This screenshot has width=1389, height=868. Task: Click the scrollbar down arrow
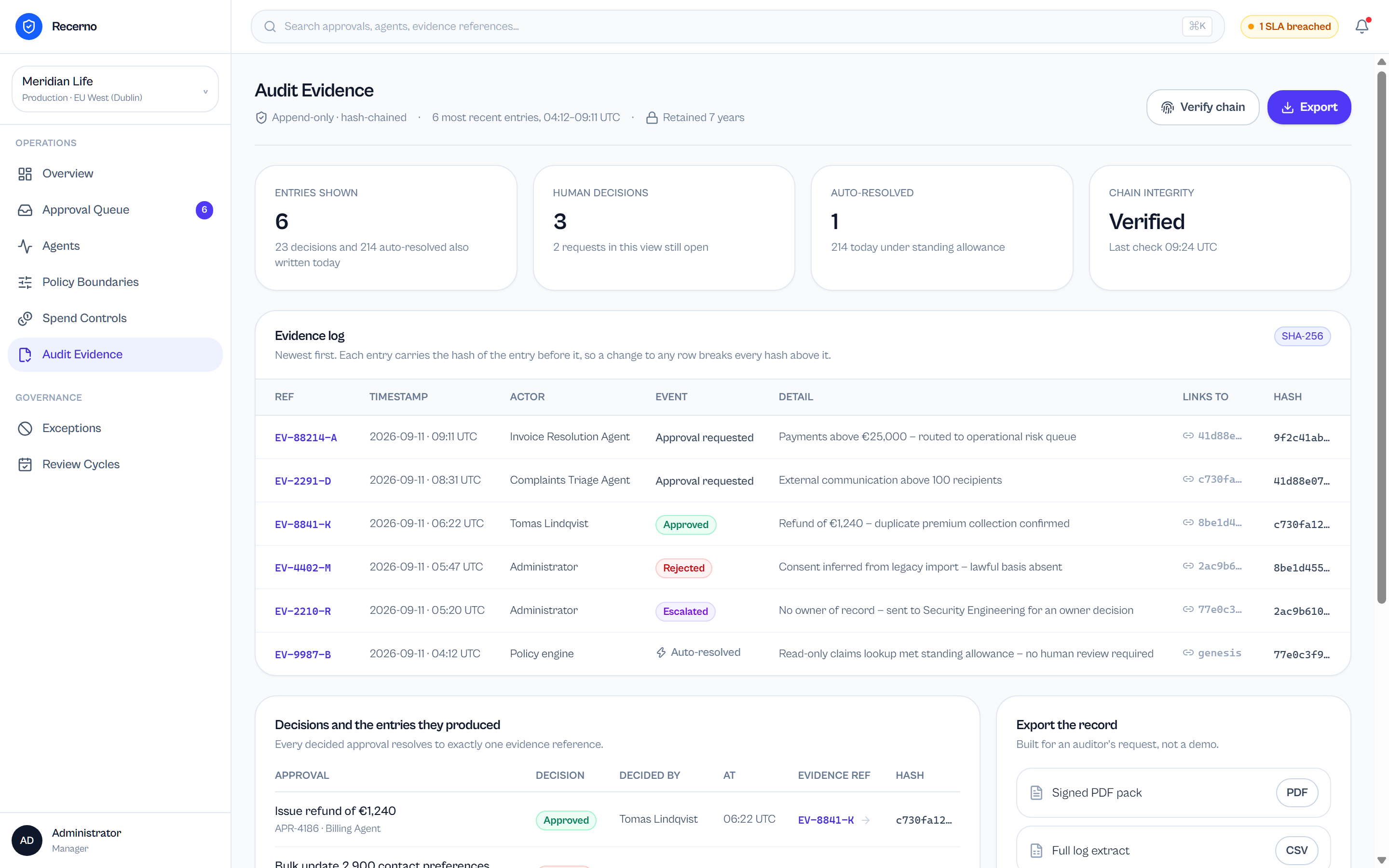[1382, 860]
